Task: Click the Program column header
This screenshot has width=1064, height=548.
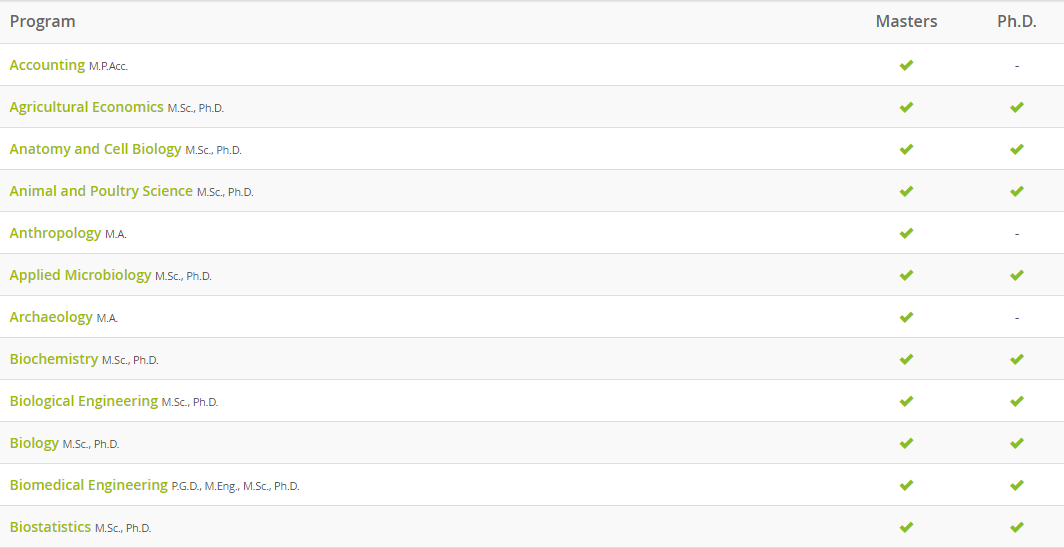Action: pos(42,21)
